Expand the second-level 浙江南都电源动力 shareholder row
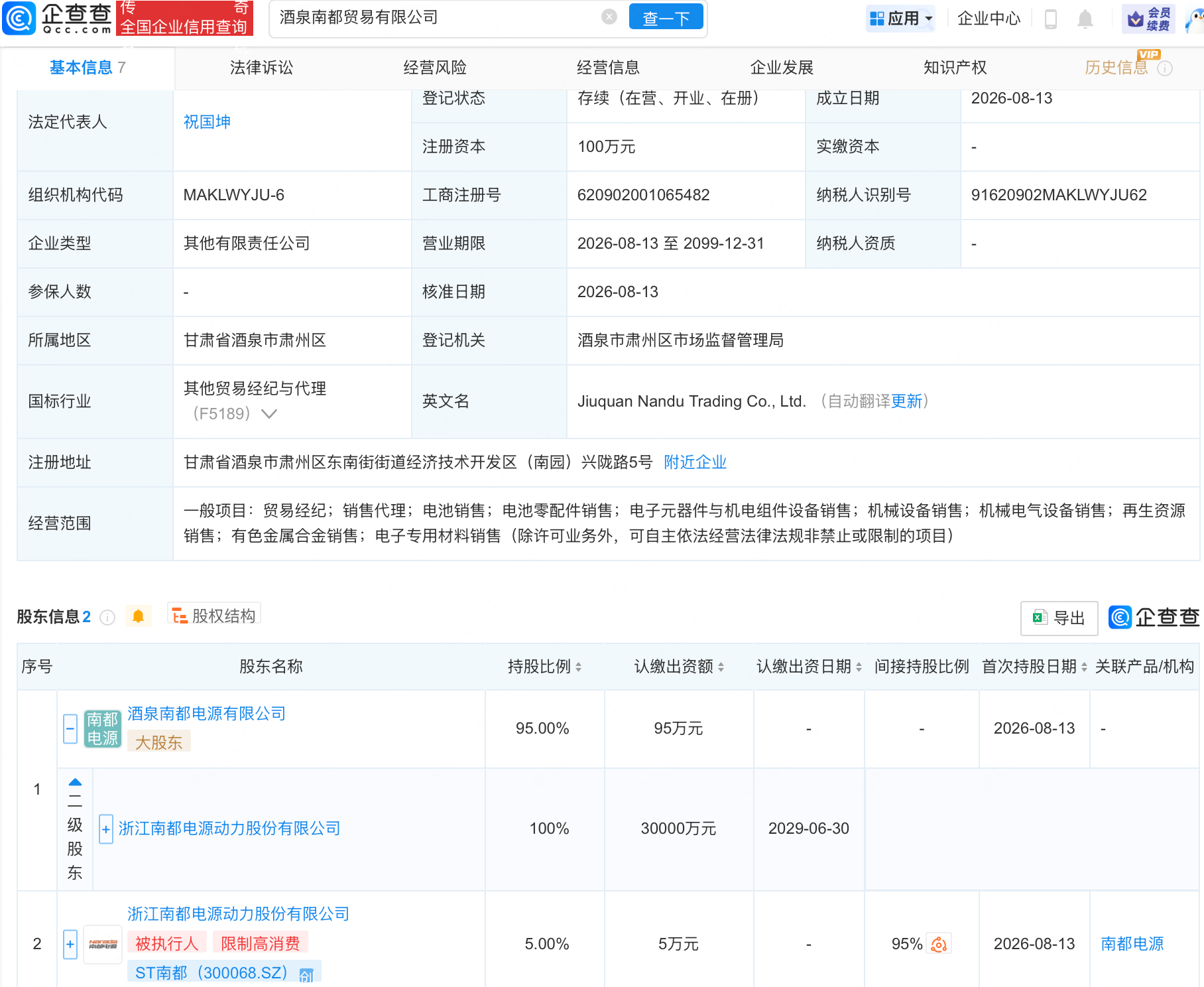 [x=106, y=829]
